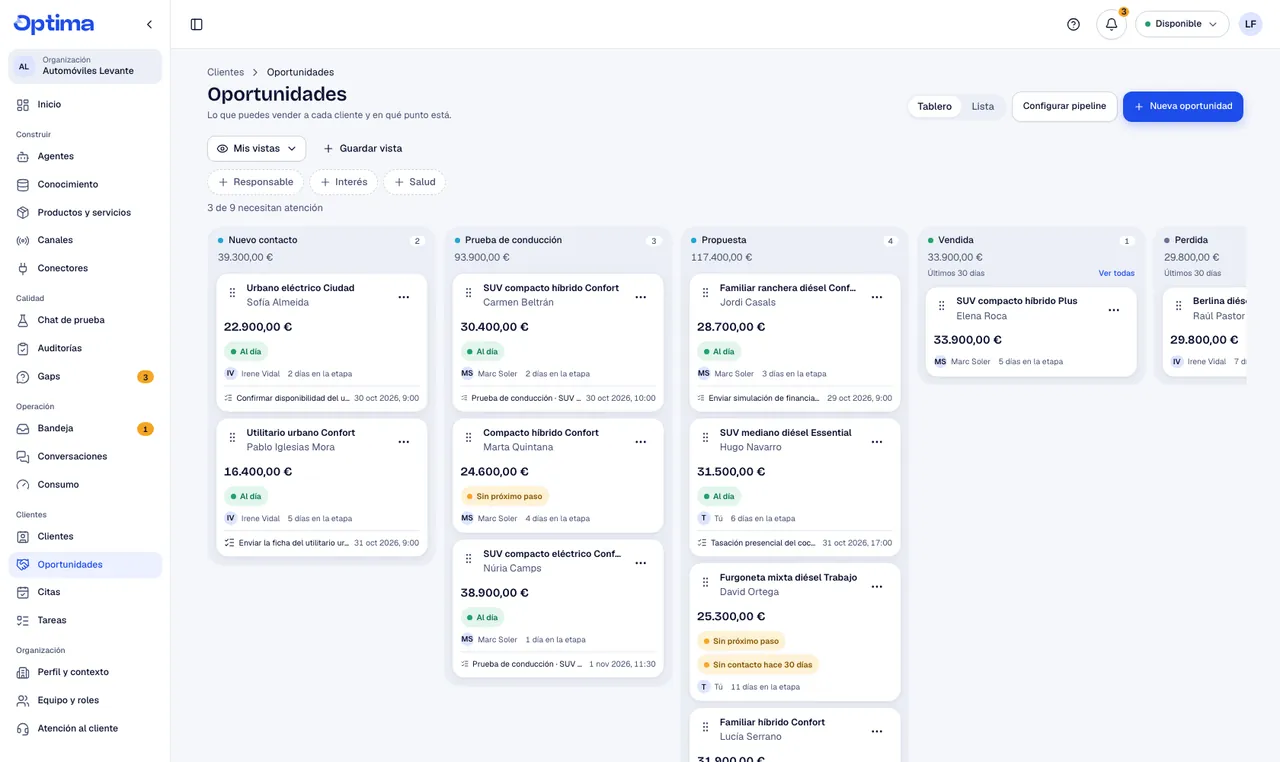Add a Responsable filter
Image resolution: width=1280 pixels, height=762 pixels.
click(x=256, y=182)
